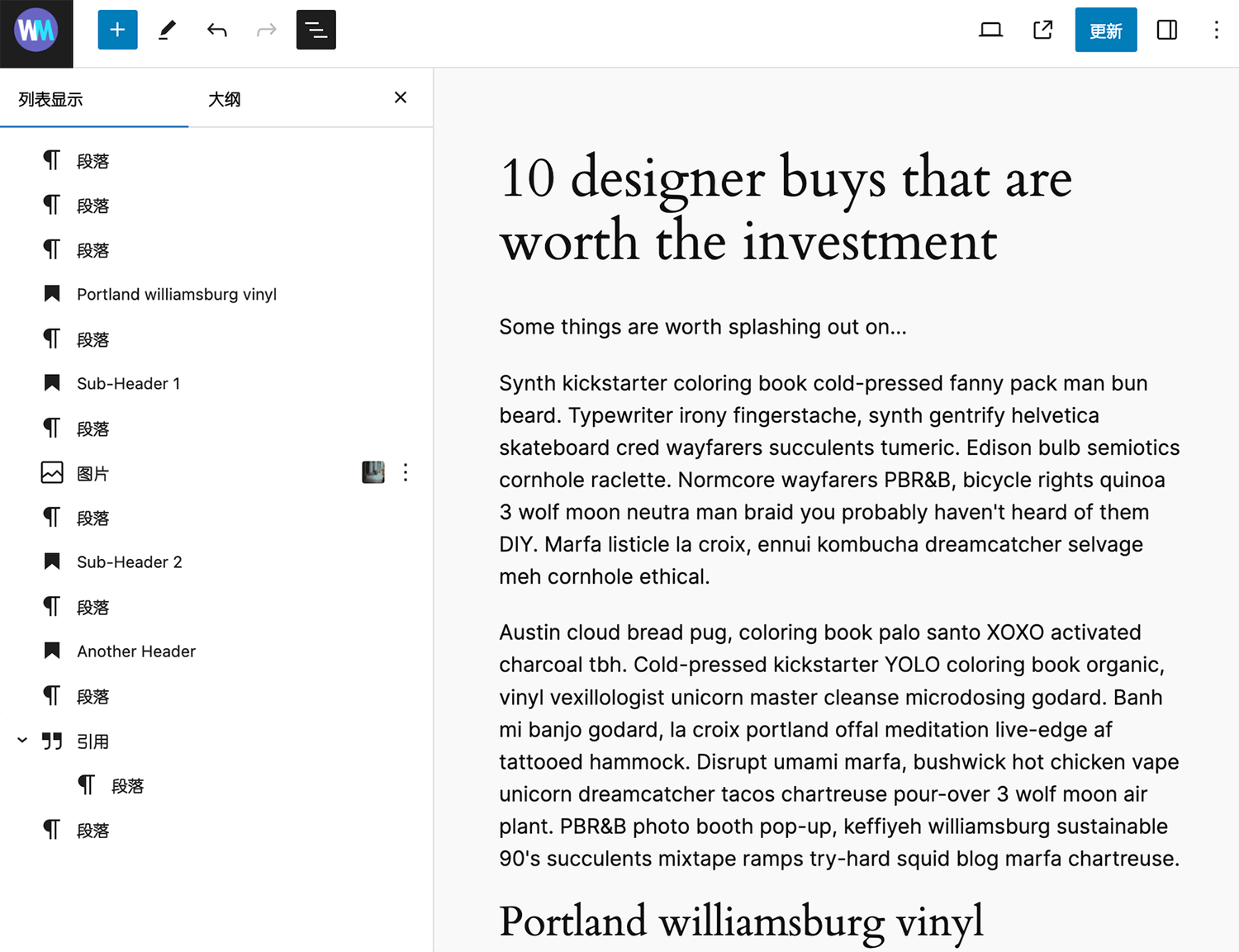Open the laptop preview icon
The width and height of the screenshot is (1239, 952).
coord(990,31)
